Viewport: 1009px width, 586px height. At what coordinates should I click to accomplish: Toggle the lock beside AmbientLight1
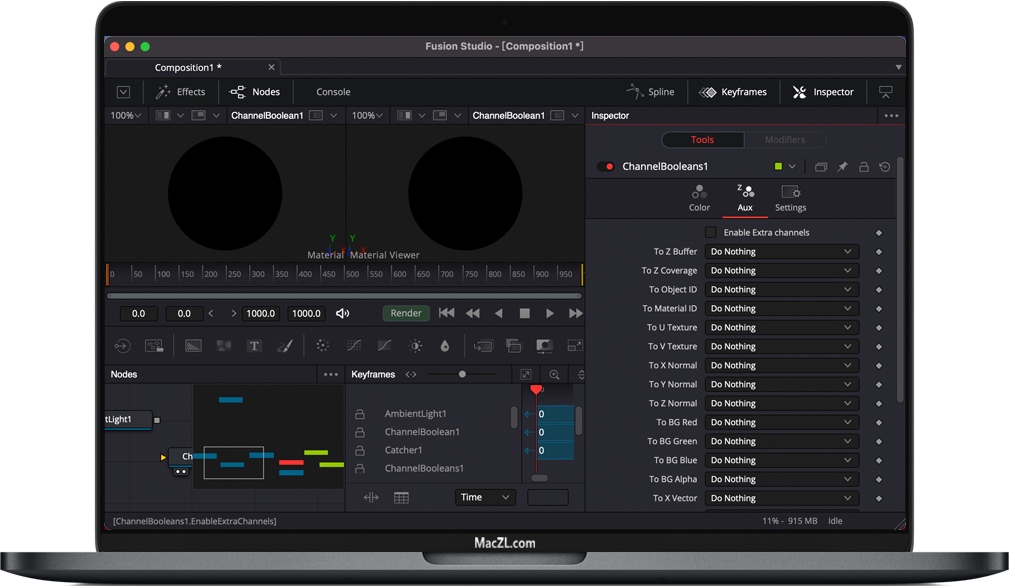(x=360, y=414)
